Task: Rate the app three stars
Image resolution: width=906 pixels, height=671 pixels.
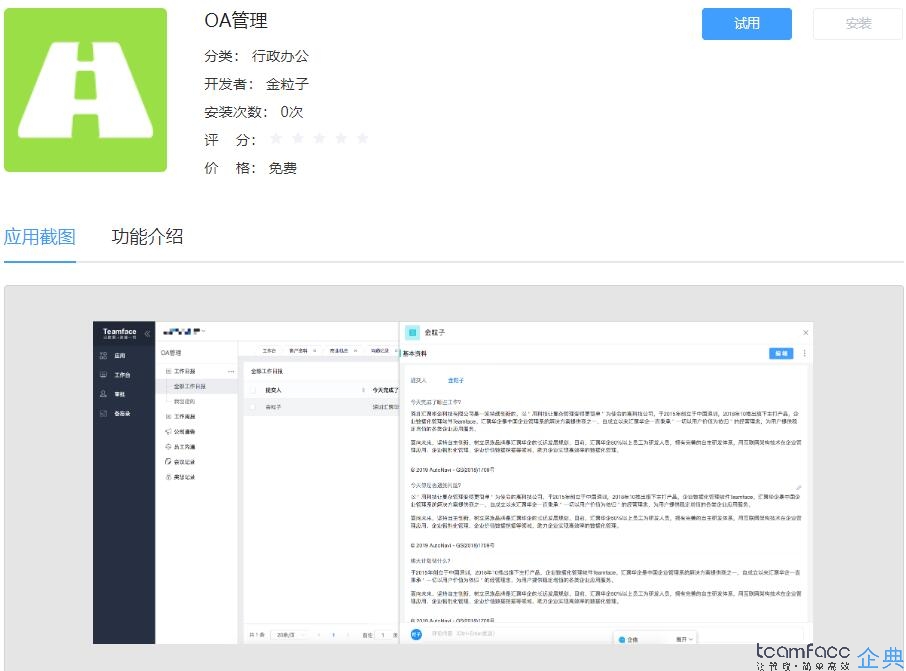Action: click(x=319, y=138)
